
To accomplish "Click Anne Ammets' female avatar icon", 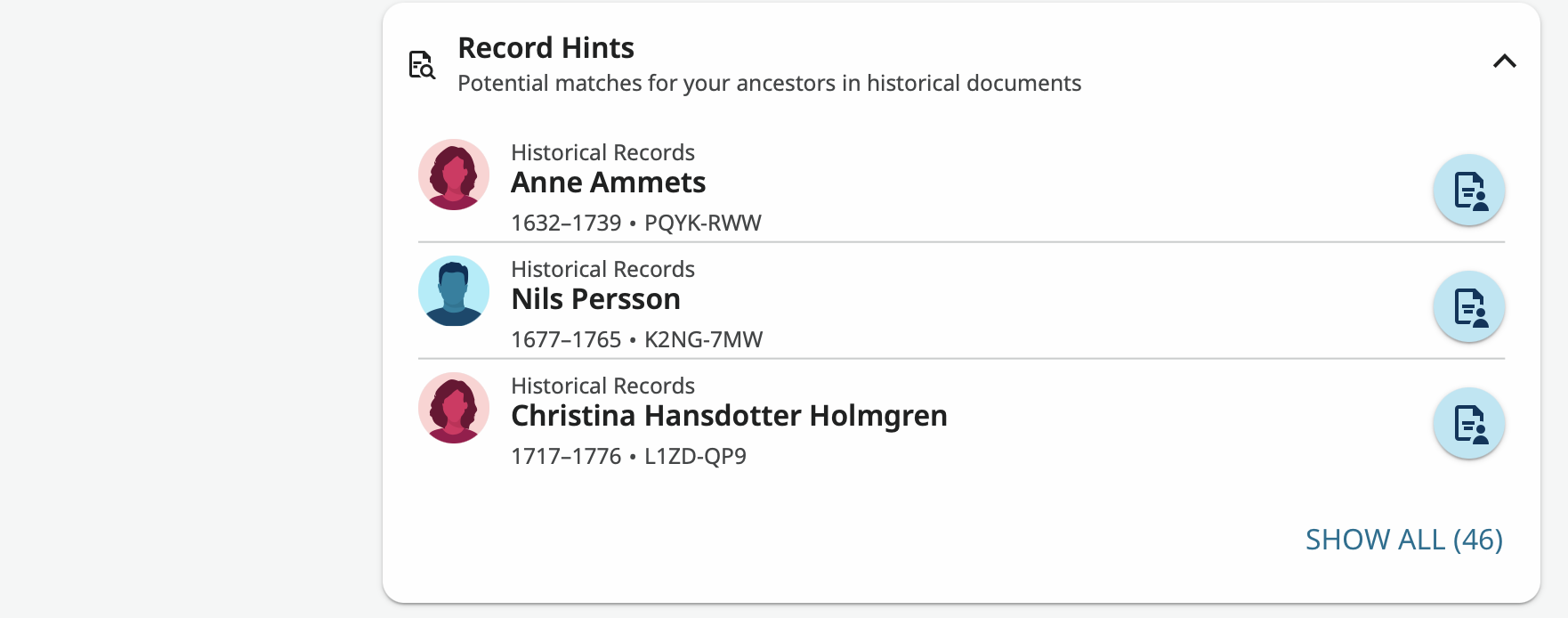I will [454, 175].
